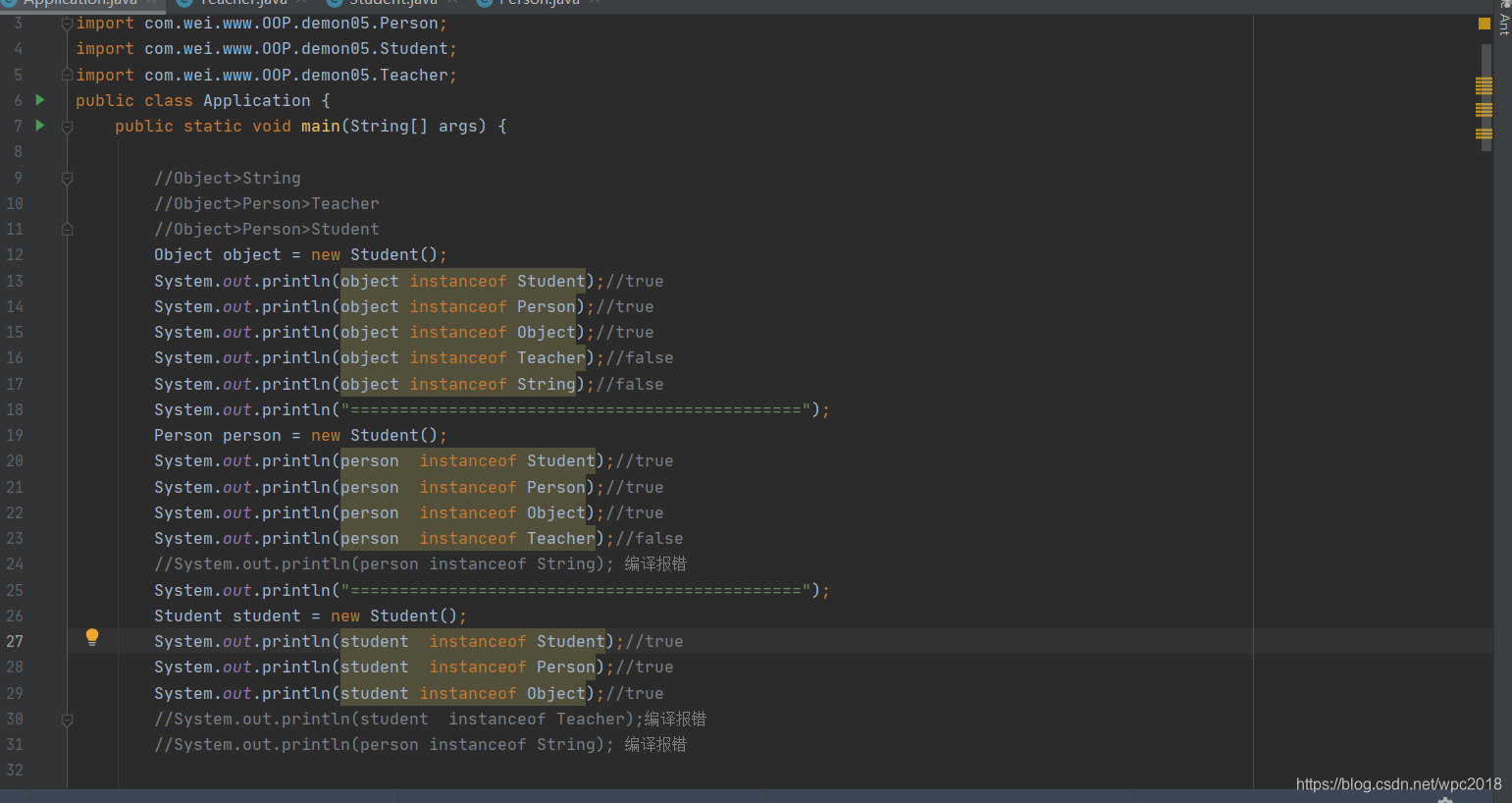Click 'Person person = new Student();' line
1512x803 pixels.
coord(300,436)
